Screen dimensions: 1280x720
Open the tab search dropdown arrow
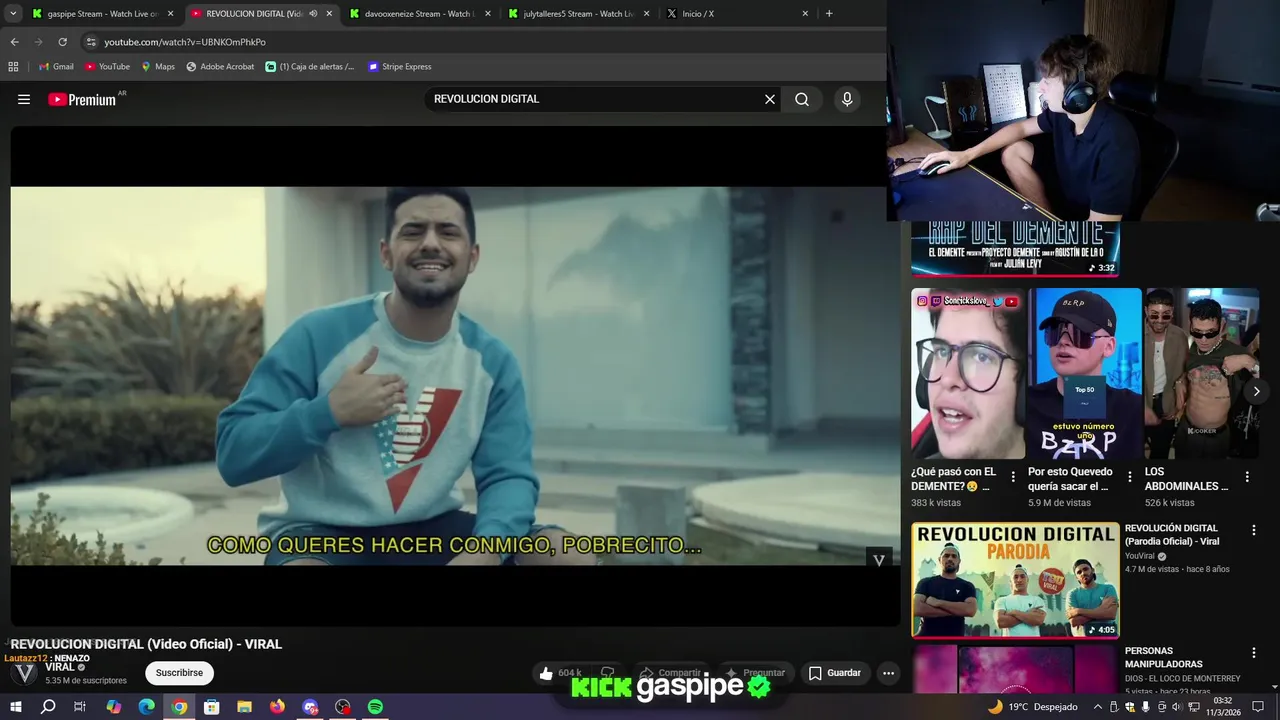[x=12, y=14]
